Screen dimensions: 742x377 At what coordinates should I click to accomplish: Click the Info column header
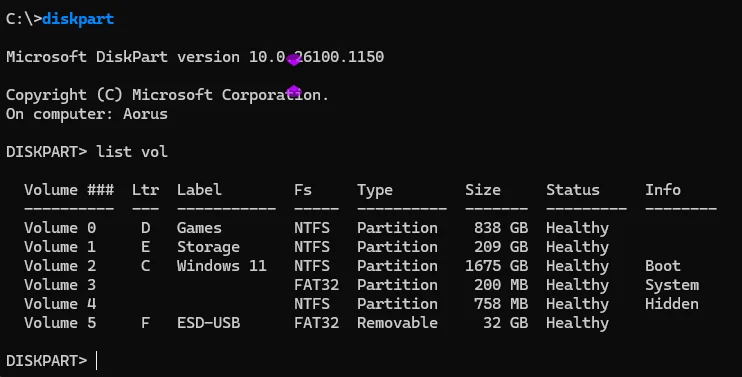pyautogui.click(x=663, y=190)
